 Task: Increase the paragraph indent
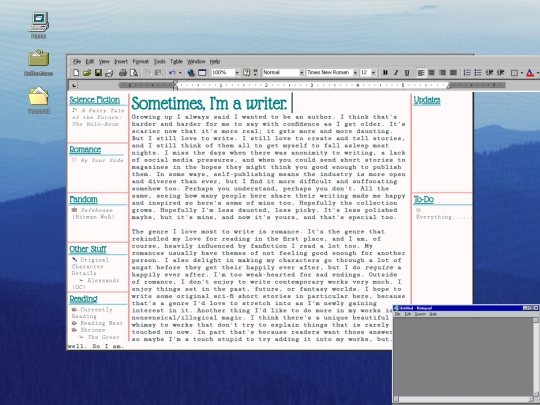500,73
